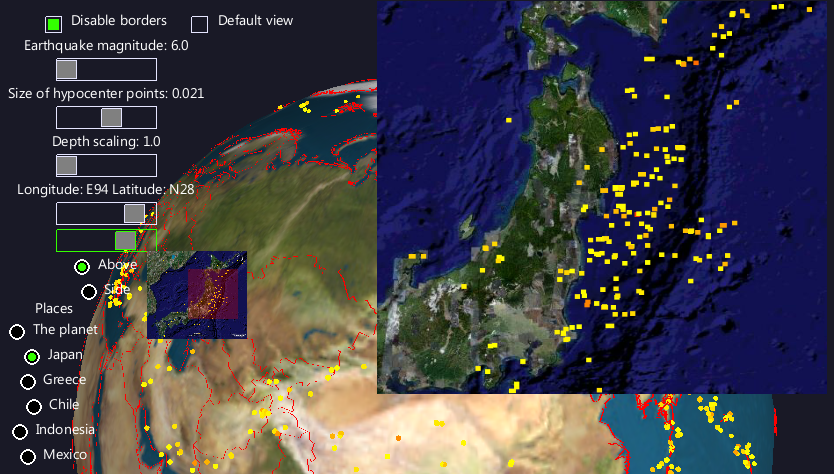The height and width of the screenshot is (474, 834).
Task: Choose the Greece radio option
Action: [28, 381]
